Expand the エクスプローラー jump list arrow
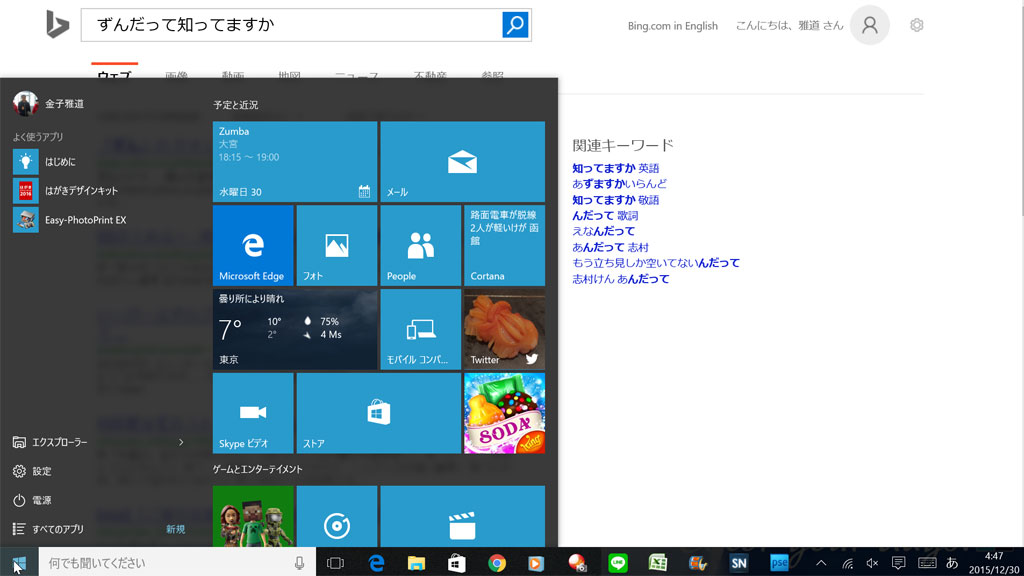This screenshot has height=576, width=1024. tap(181, 442)
